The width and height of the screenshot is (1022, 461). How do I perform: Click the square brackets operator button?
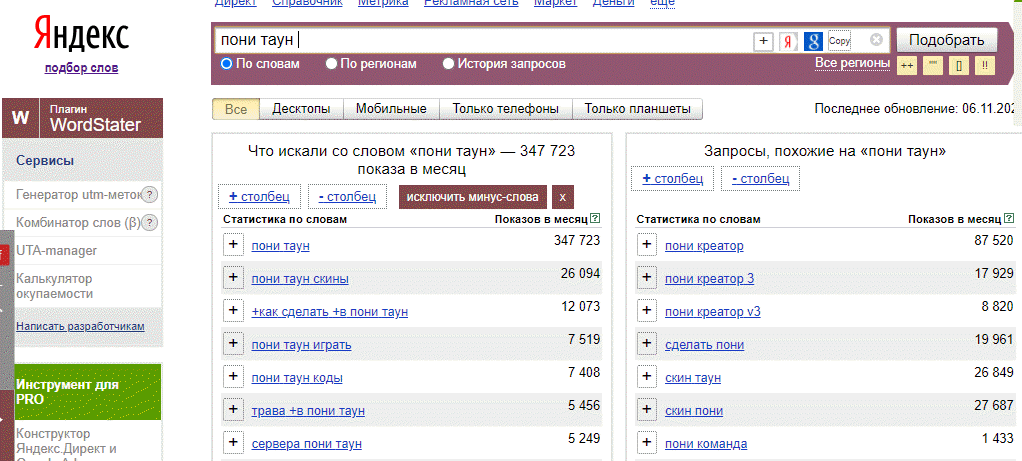click(959, 66)
